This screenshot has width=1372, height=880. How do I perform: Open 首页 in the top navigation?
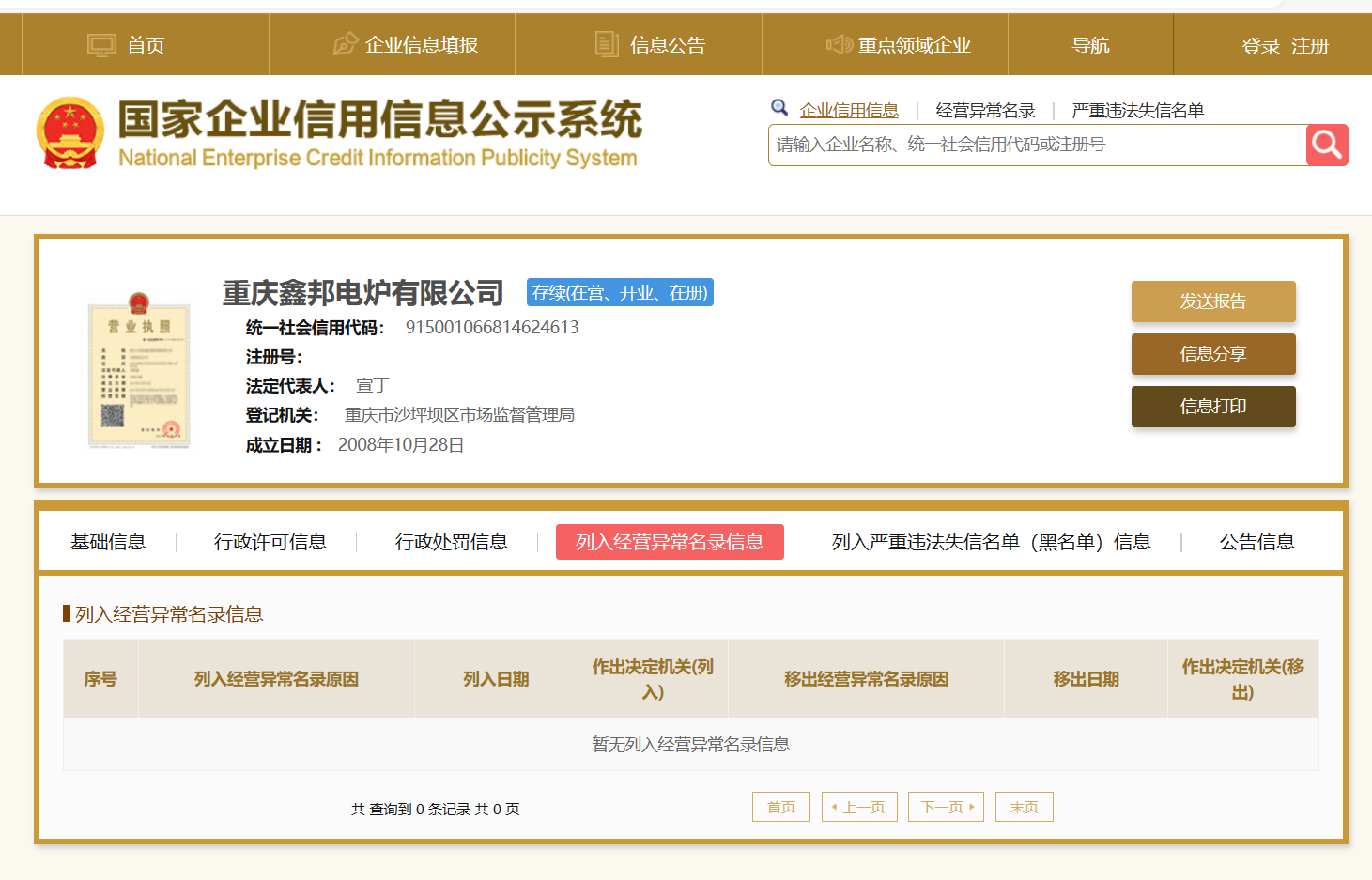tap(146, 45)
